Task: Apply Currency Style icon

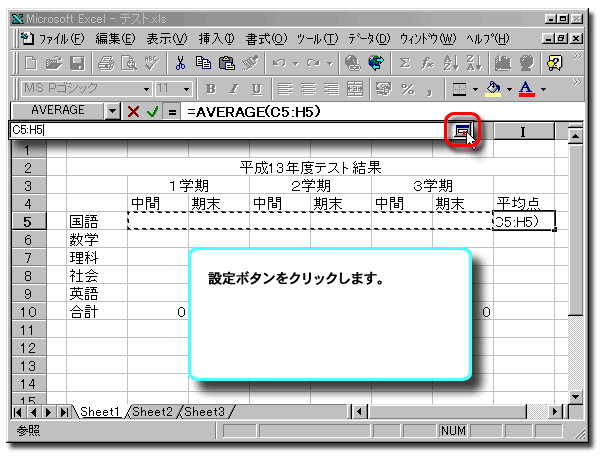Action: tap(384, 89)
